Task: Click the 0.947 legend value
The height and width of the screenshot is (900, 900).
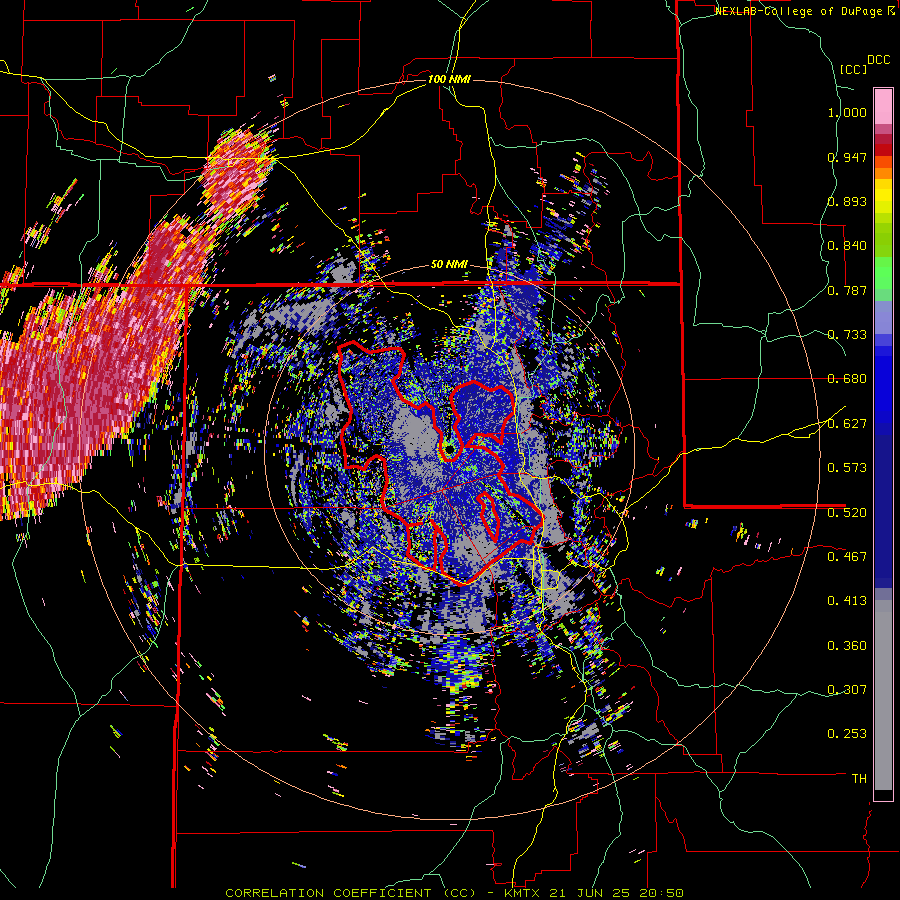Action: click(847, 157)
